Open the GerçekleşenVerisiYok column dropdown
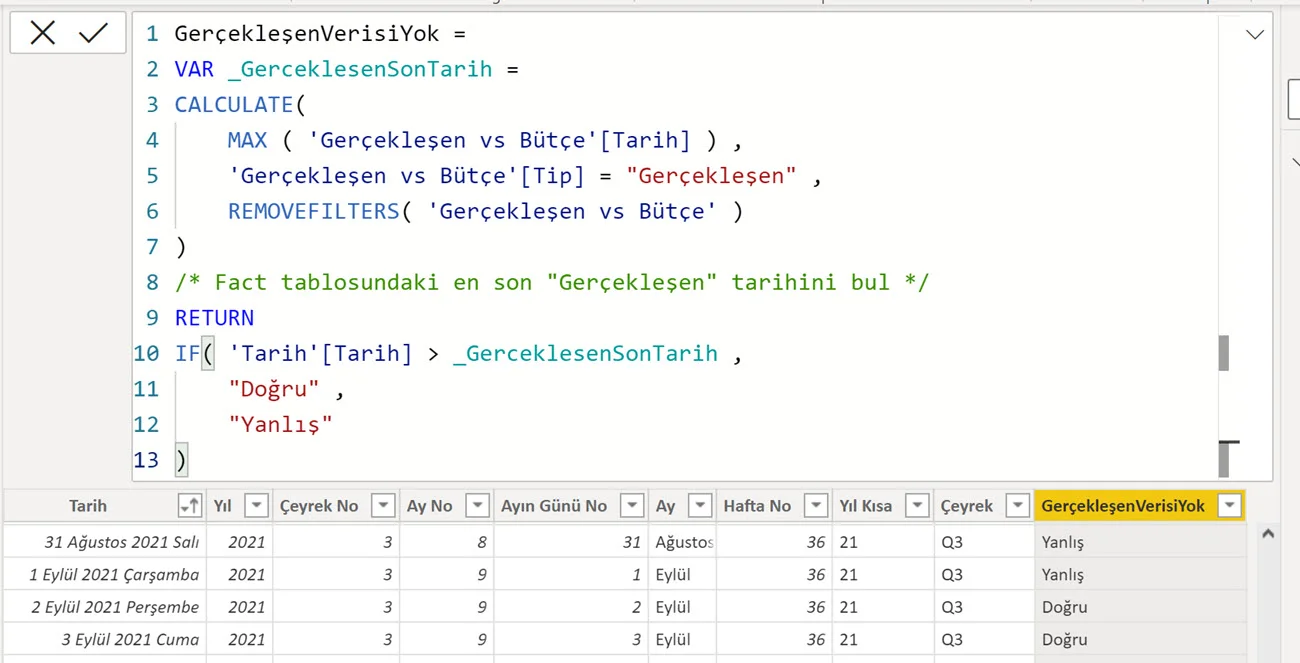The width and height of the screenshot is (1300, 663). pyautogui.click(x=1228, y=507)
